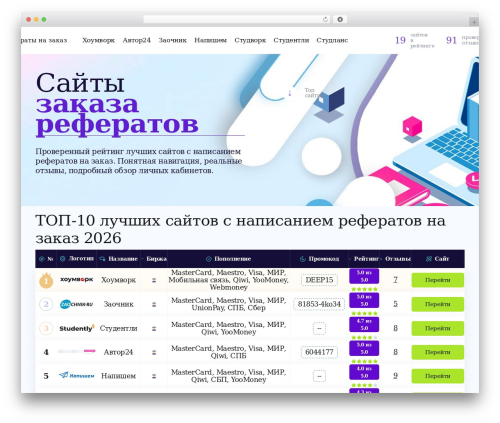The width and height of the screenshot is (500, 423).
Task: Open the Студентли navigation link
Action: [291, 40]
